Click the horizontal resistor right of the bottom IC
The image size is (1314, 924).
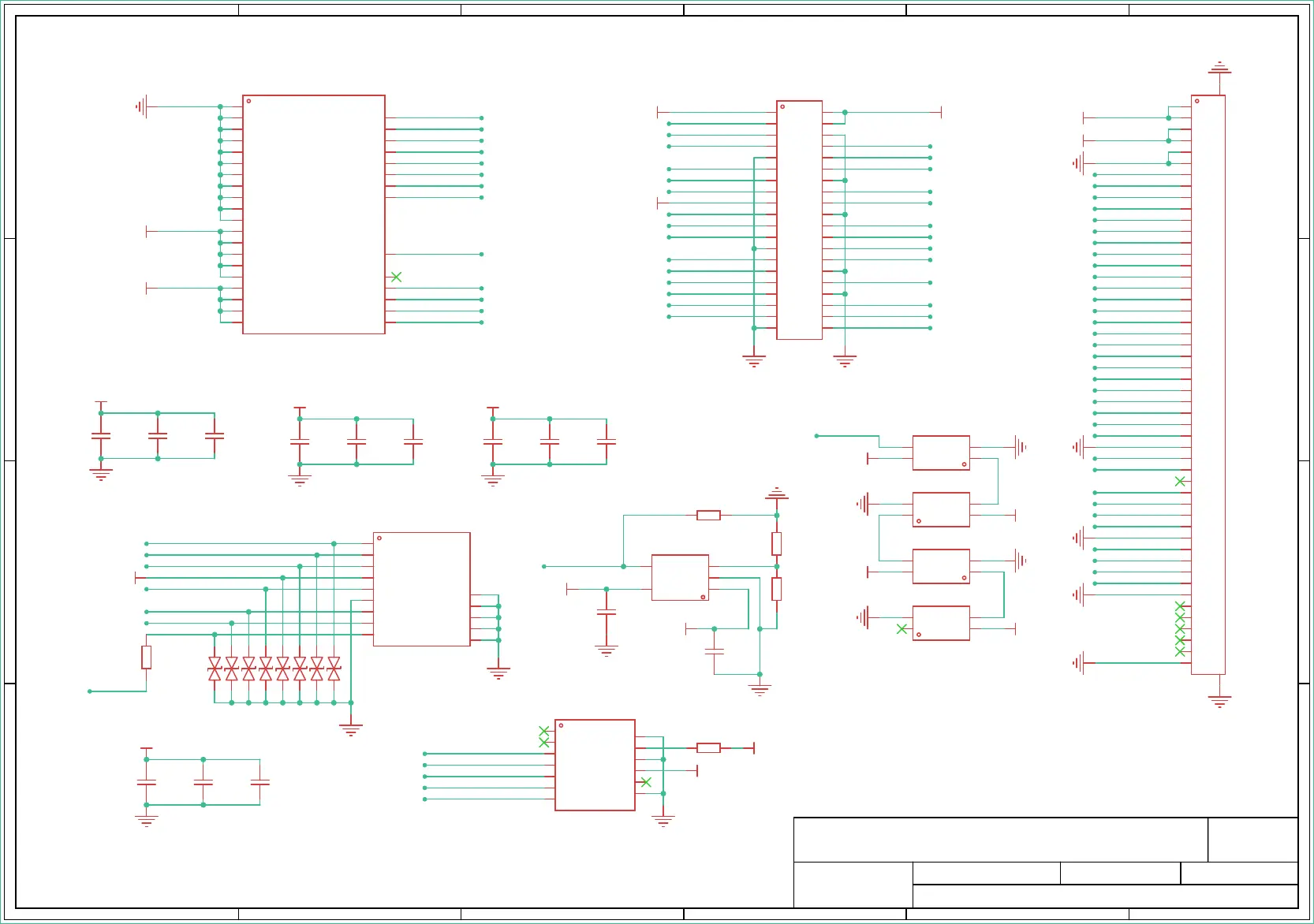708,747
